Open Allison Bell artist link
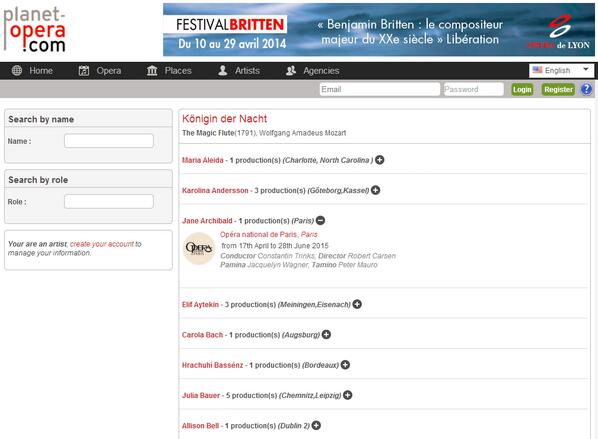Image resolution: width=598 pixels, height=439 pixels. pyautogui.click(x=200, y=426)
